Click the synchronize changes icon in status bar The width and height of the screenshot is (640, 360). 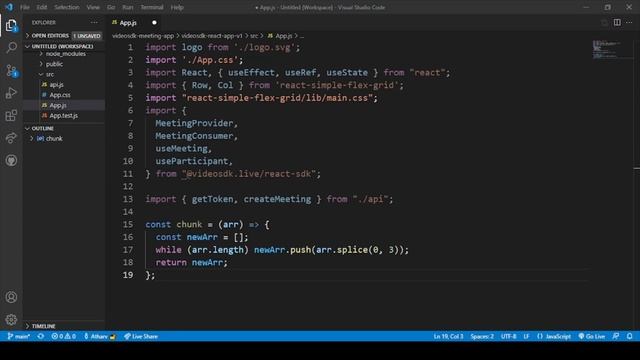41,336
